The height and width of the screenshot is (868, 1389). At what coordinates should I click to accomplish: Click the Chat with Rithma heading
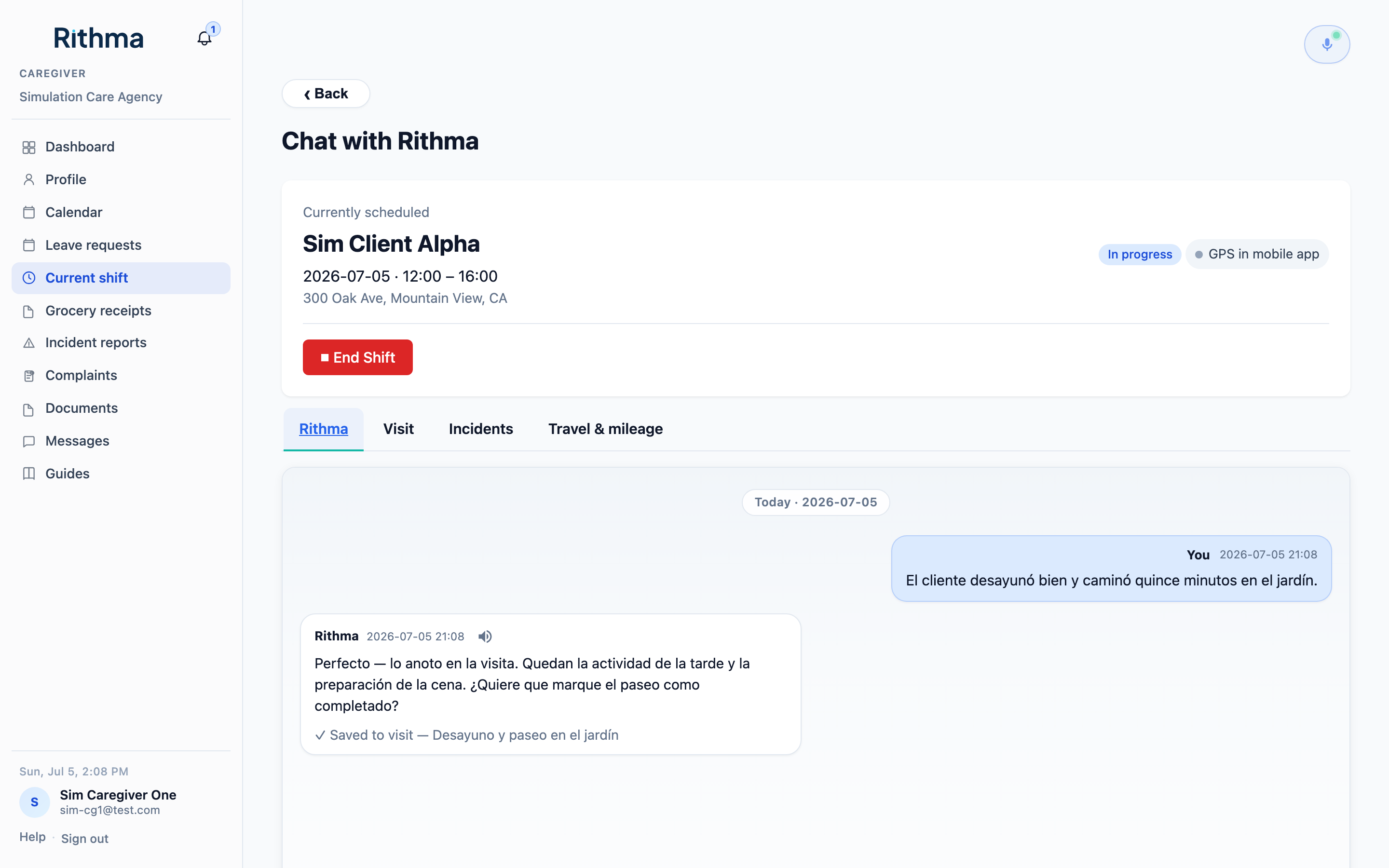(x=380, y=141)
